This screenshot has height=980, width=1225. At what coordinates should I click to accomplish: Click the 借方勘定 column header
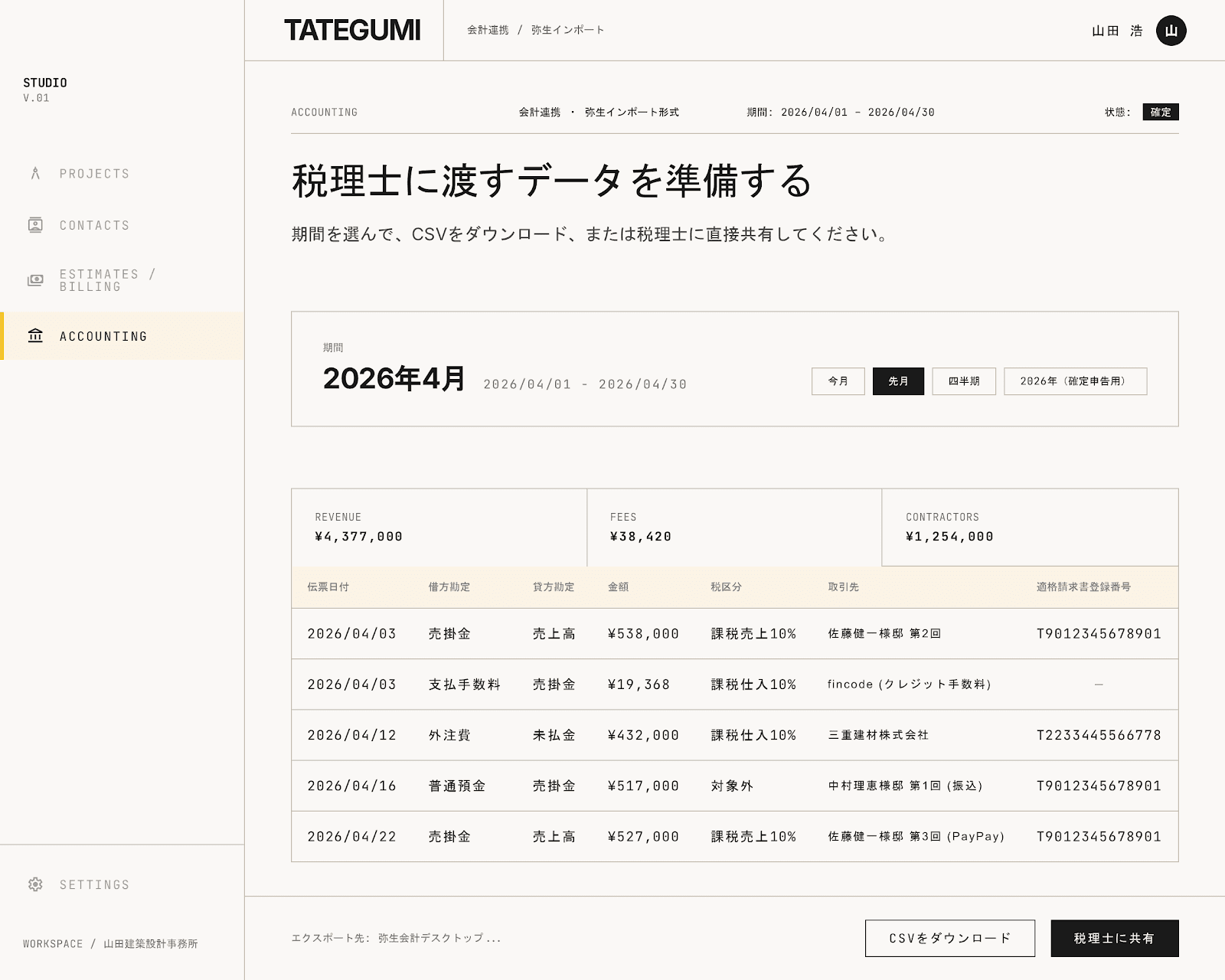449,586
